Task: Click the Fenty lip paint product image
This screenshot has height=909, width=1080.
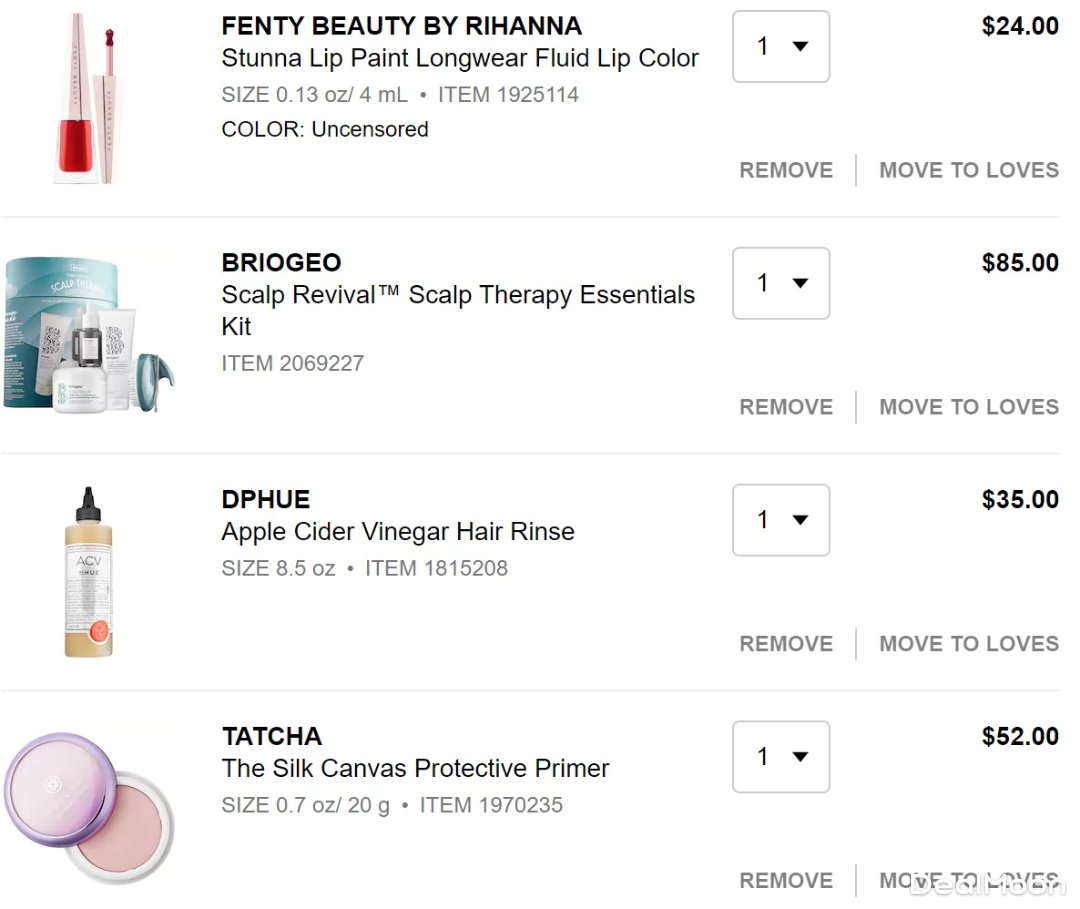Action: click(x=88, y=98)
